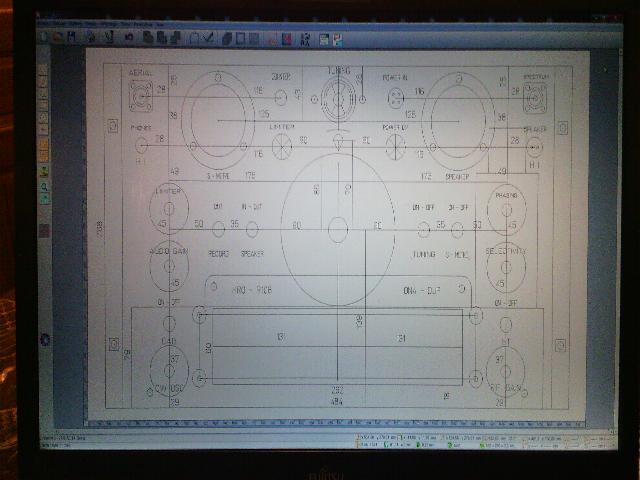Save the drawing using the floppy disk icon
The height and width of the screenshot is (480, 640).
[72, 37]
